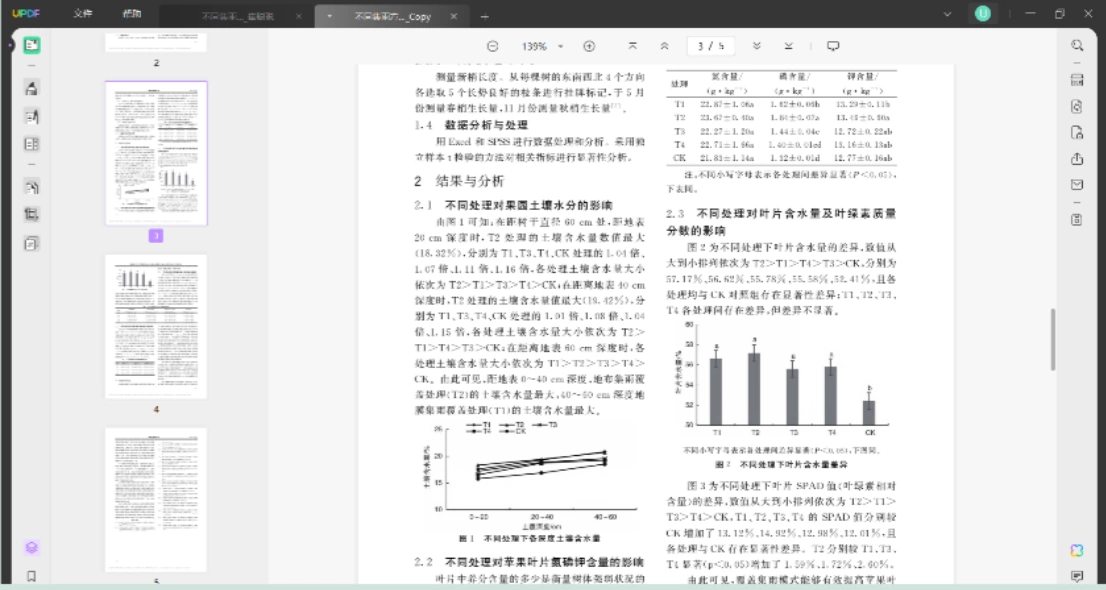Select the Comment highlighter tool
Screen dimensions: 1106x590
(31, 88)
